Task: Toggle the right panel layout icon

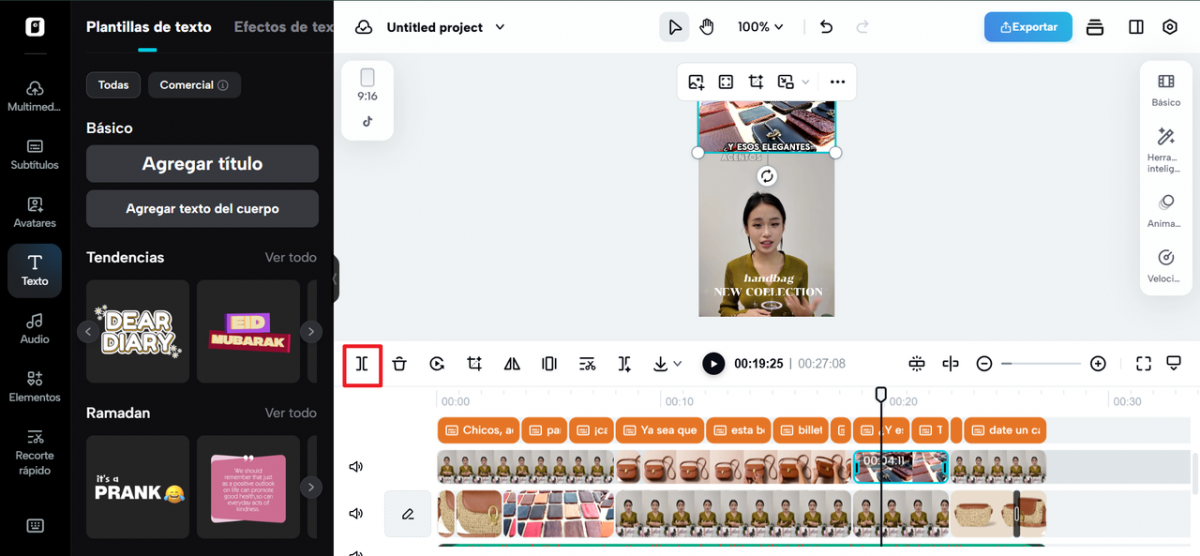Action: point(1136,27)
